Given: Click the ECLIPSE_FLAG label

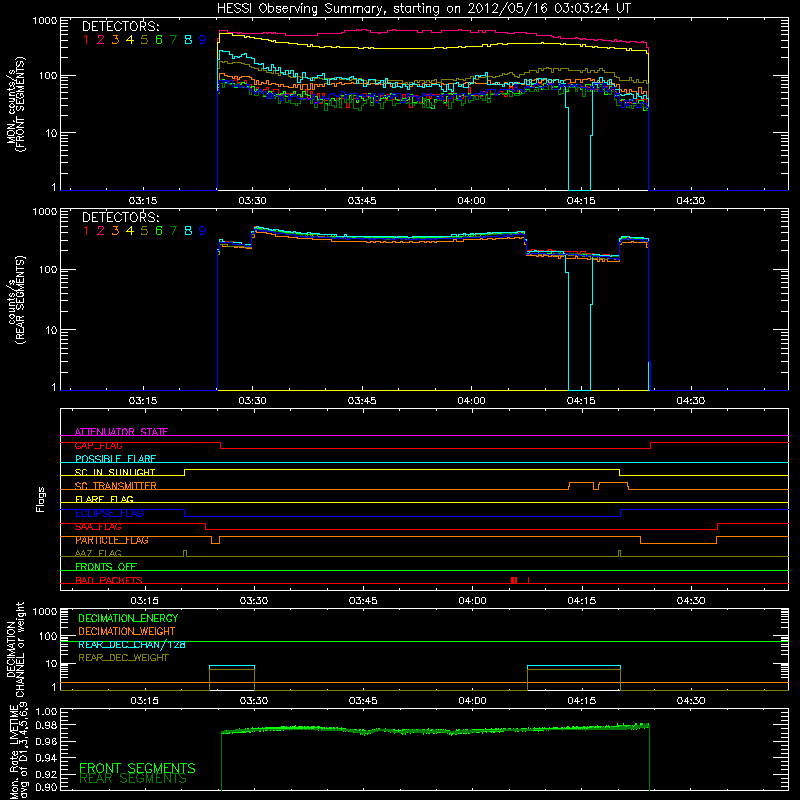Looking at the screenshot, I should click(x=109, y=513).
